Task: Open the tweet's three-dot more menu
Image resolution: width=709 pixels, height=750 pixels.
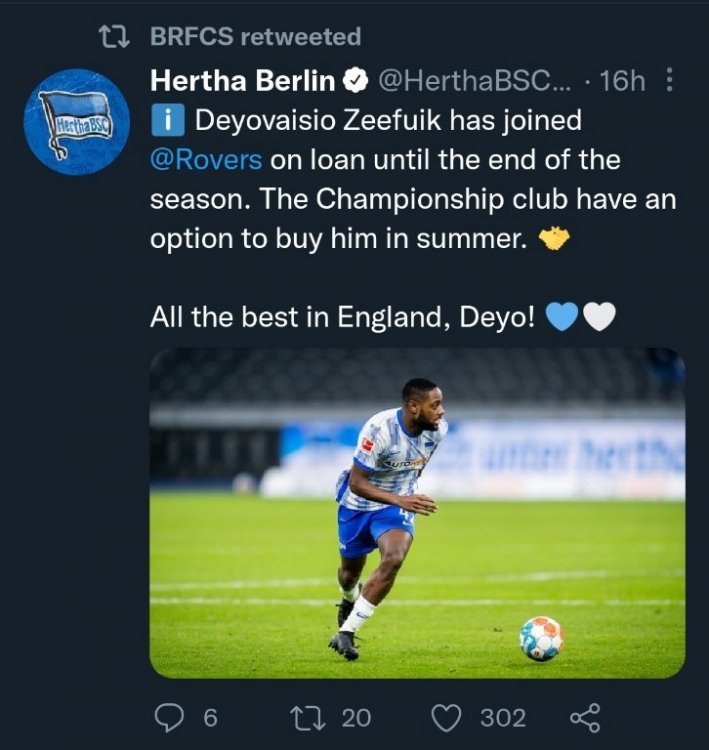Action: tap(669, 80)
